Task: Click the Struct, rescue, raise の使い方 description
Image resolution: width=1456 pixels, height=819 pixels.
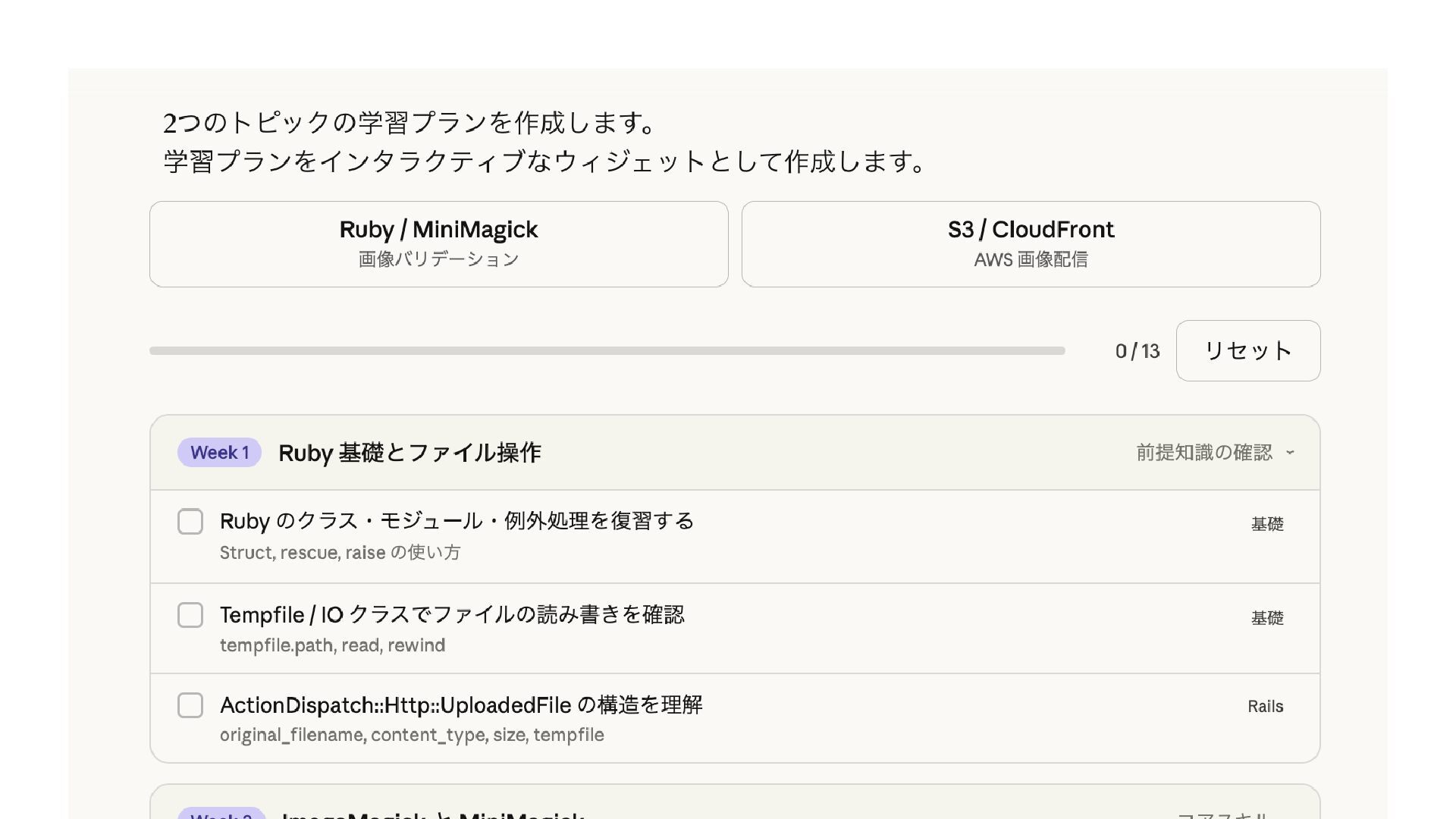Action: [x=340, y=553]
